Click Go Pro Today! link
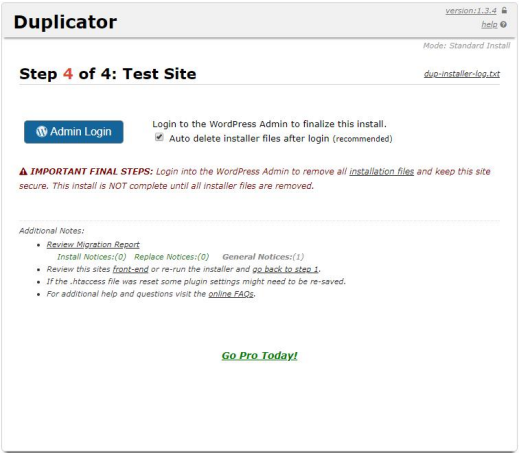Viewport: 519px width, 453px height. click(x=259, y=355)
